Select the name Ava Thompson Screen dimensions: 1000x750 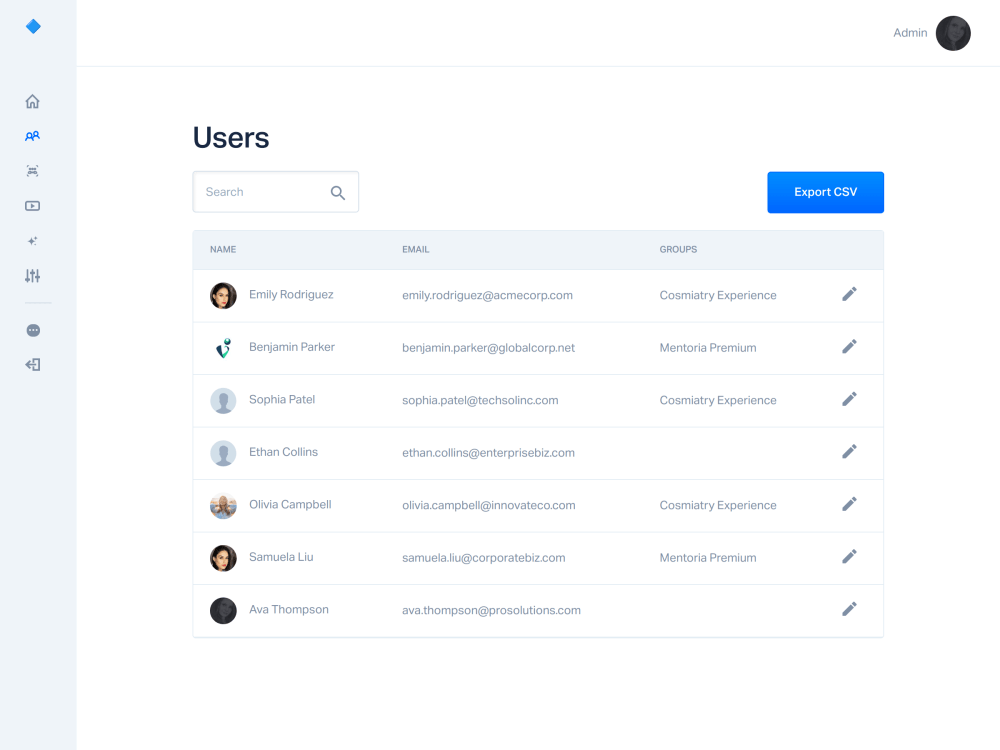(x=289, y=610)
